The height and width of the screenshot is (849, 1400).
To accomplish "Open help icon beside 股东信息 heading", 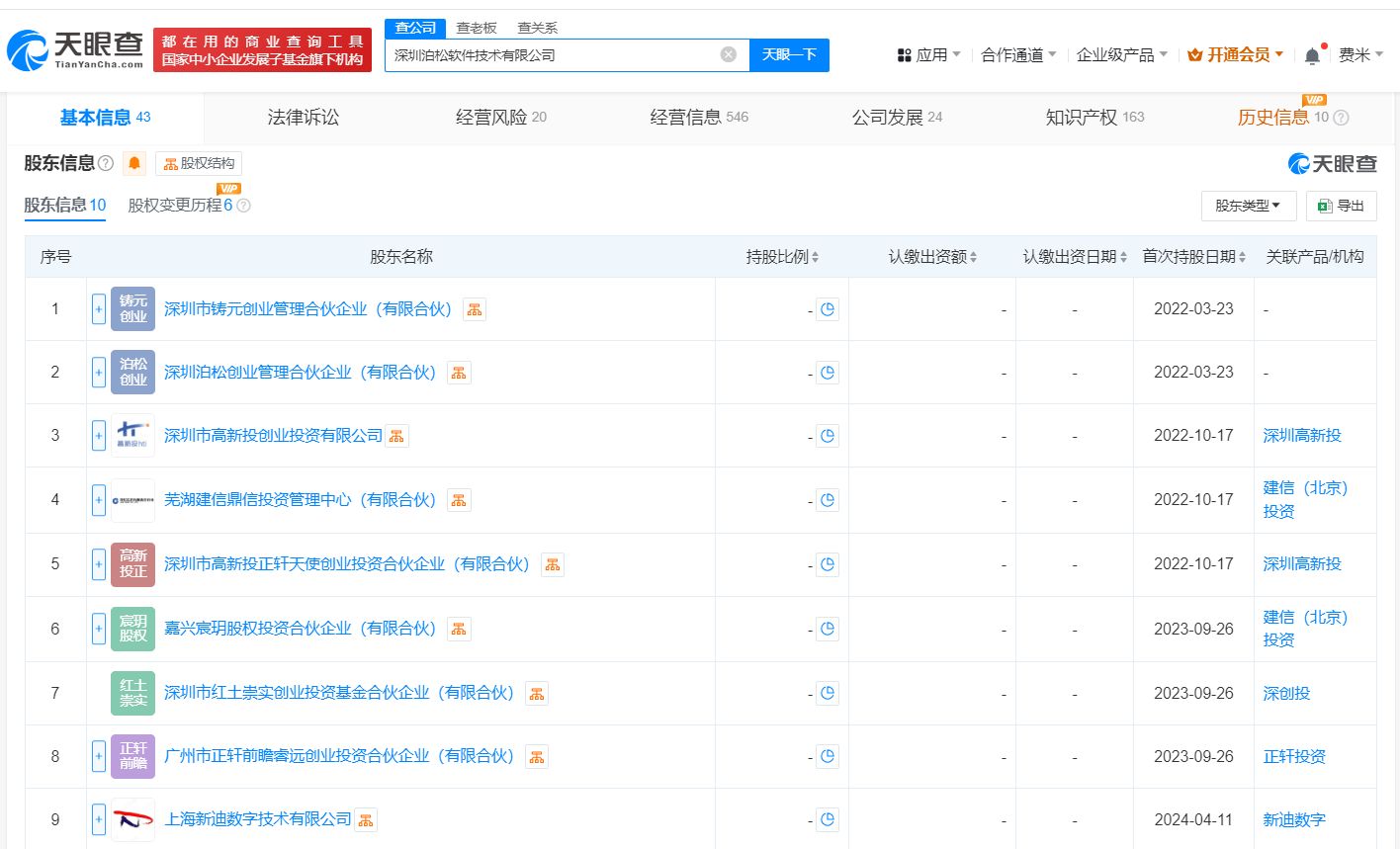I will 106,163.
